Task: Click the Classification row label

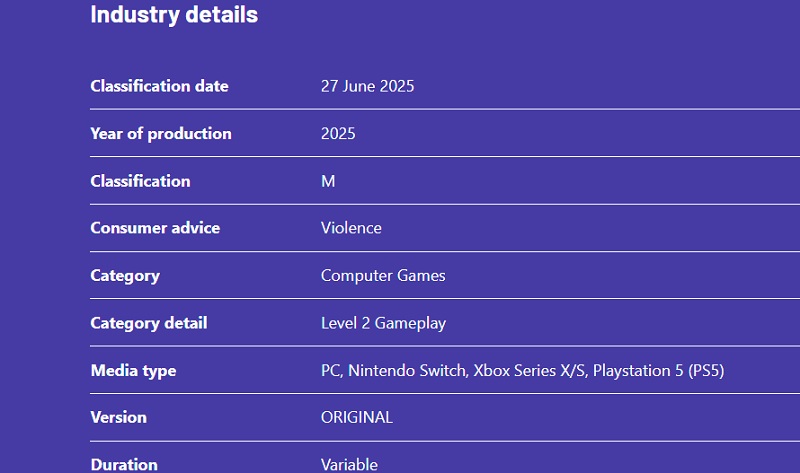Action: (x=140, y=181)
